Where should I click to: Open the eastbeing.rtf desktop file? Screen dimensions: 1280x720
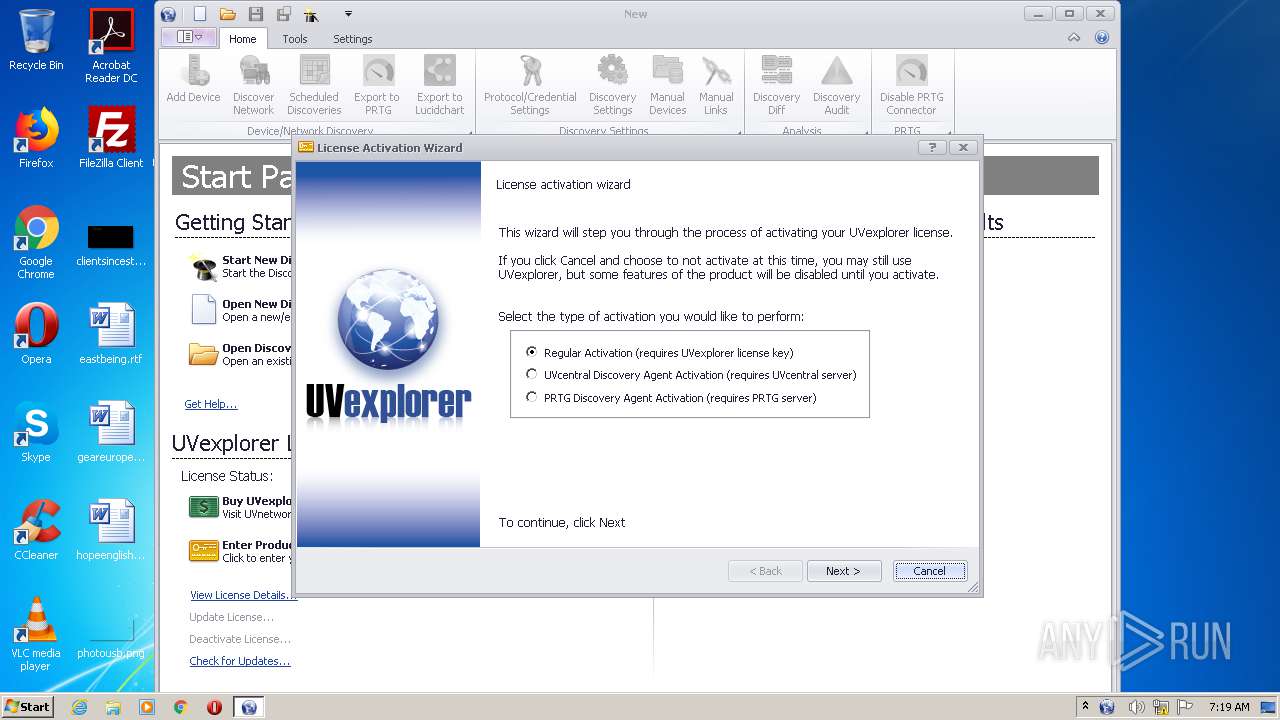[x=111, y=335]
